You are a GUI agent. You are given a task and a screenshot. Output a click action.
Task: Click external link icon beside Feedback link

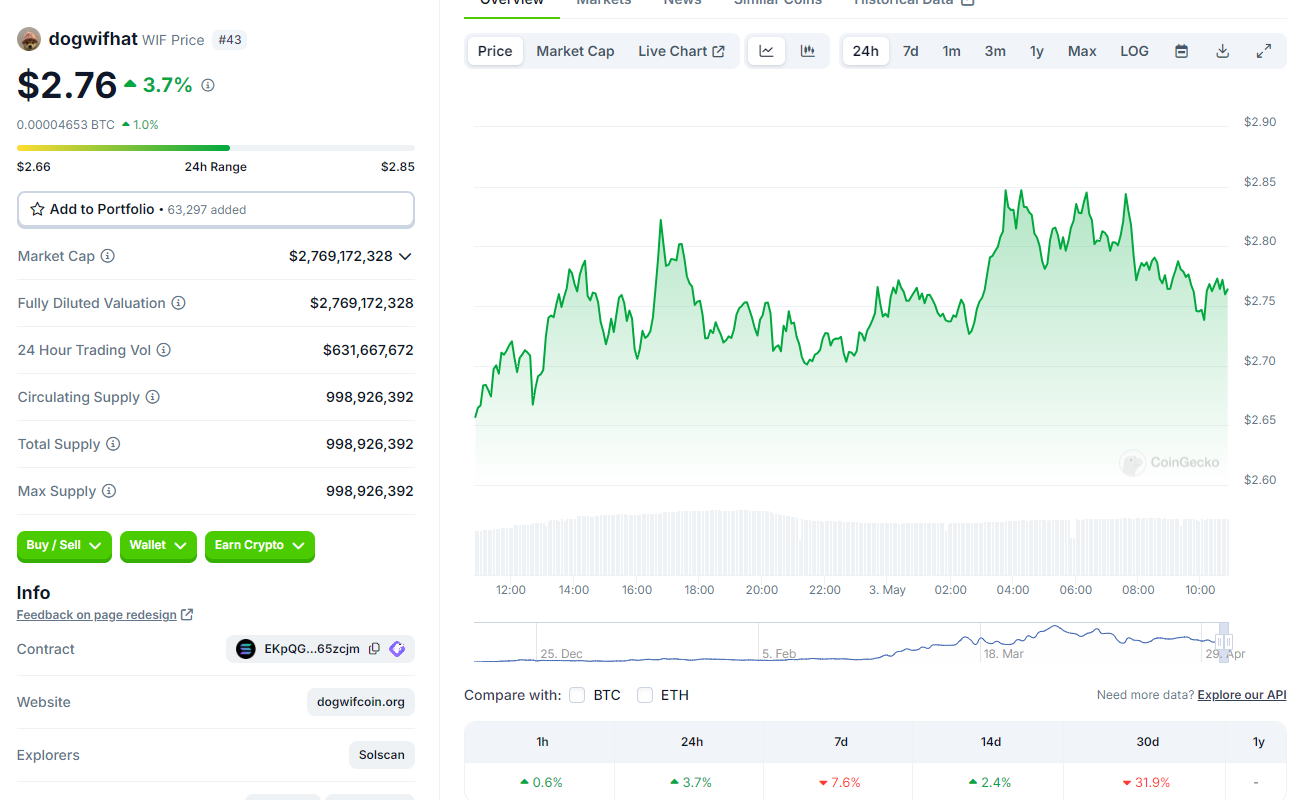[187, 615]
